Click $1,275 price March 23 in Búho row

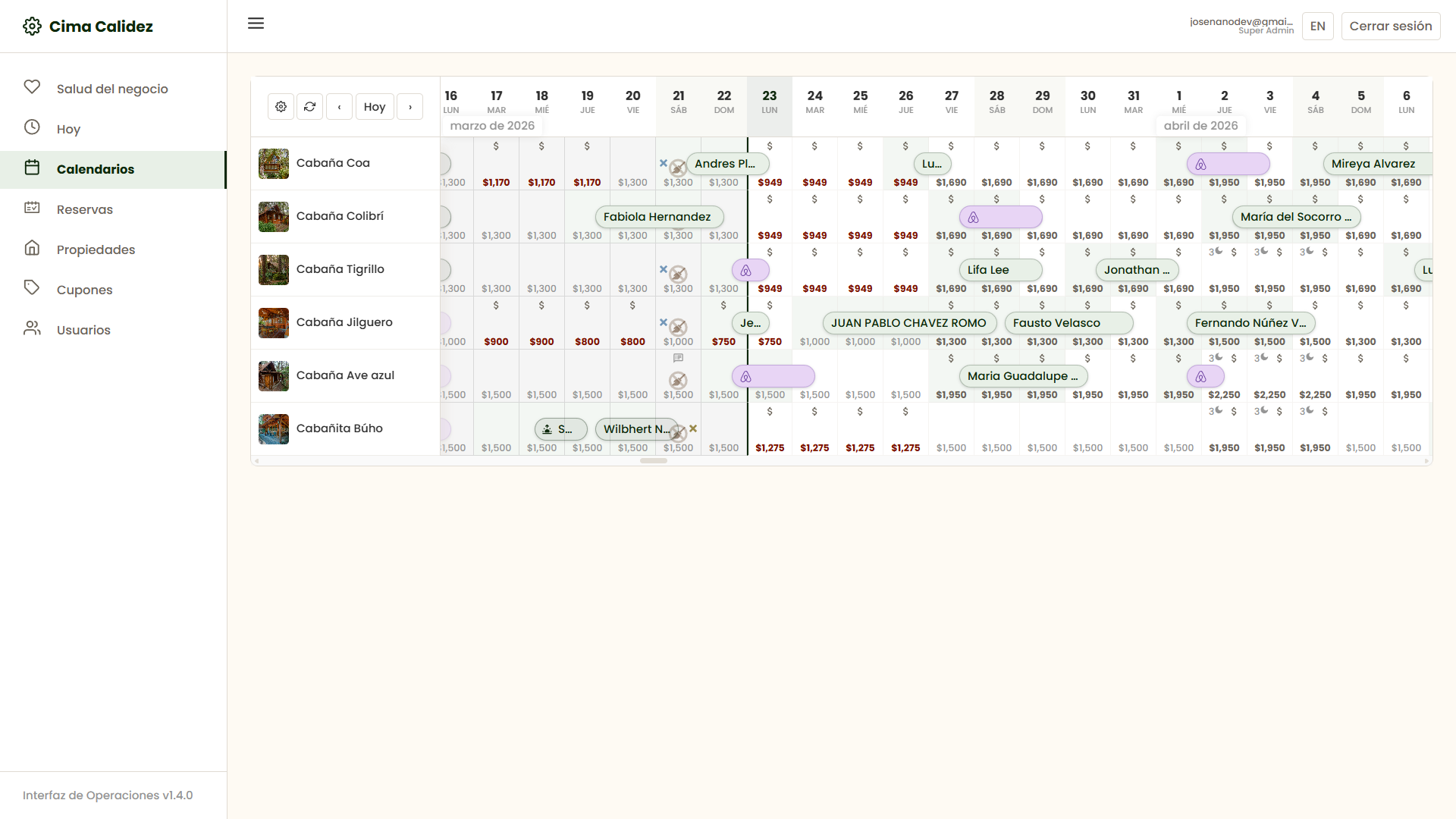pos(770,448)
